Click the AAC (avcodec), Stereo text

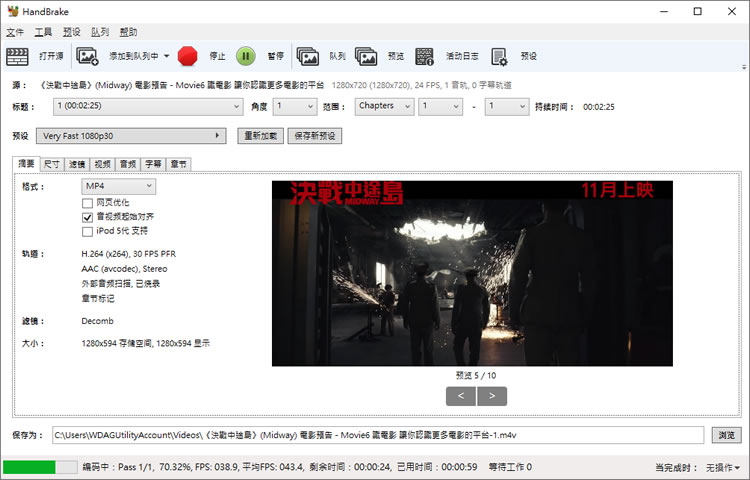tap(124, 269)
